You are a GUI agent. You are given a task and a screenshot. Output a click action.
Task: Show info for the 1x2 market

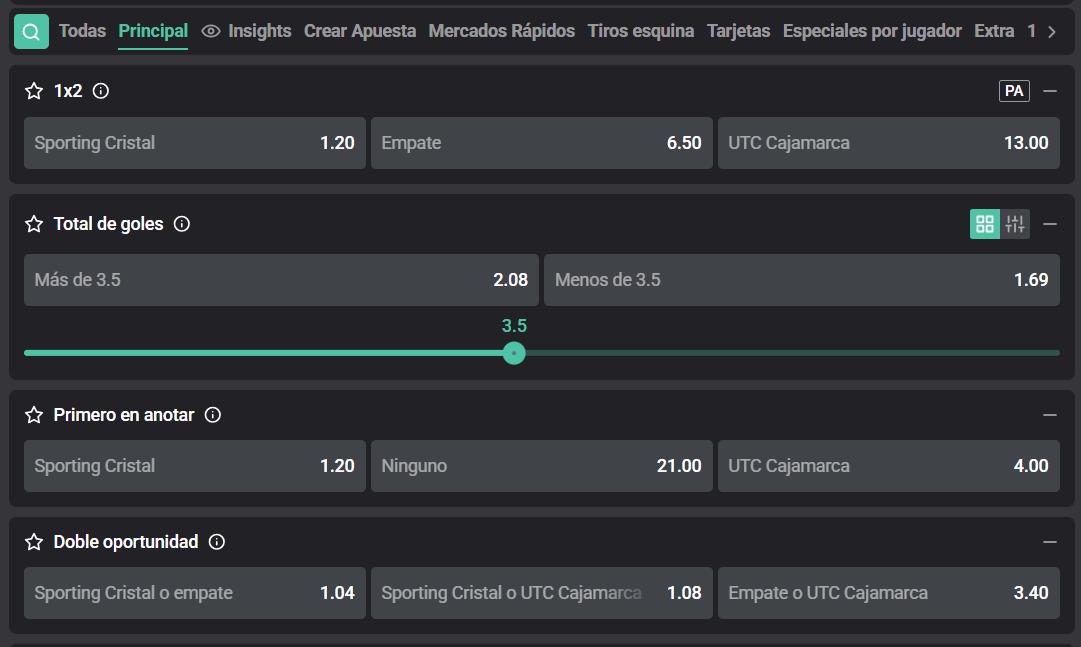[x=101, y=91]
